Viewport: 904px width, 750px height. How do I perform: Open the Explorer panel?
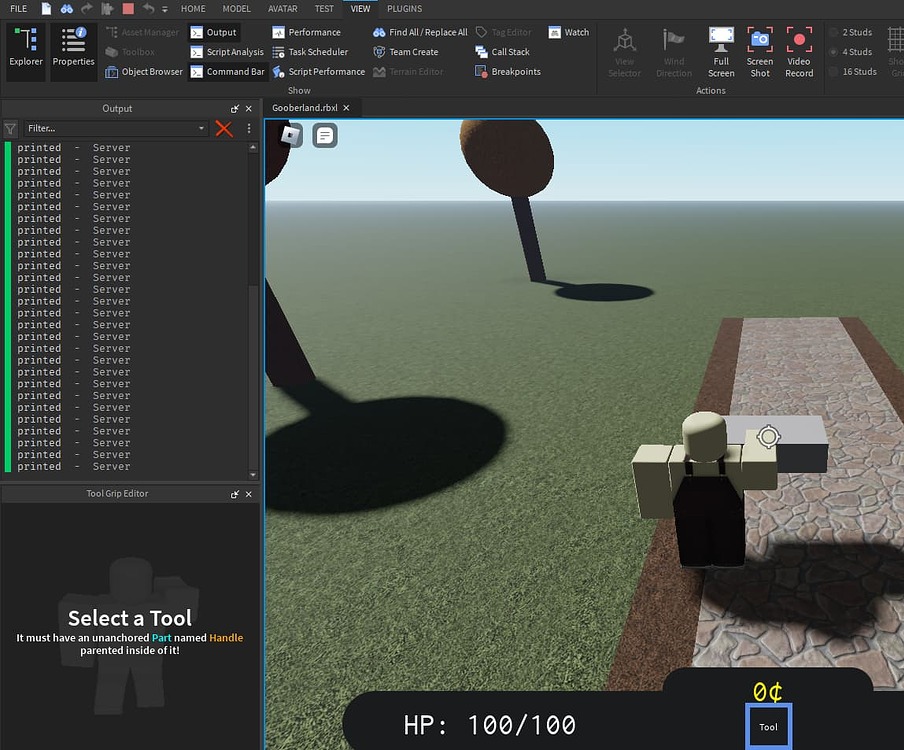pyautogui.click(x=26, y=51)
